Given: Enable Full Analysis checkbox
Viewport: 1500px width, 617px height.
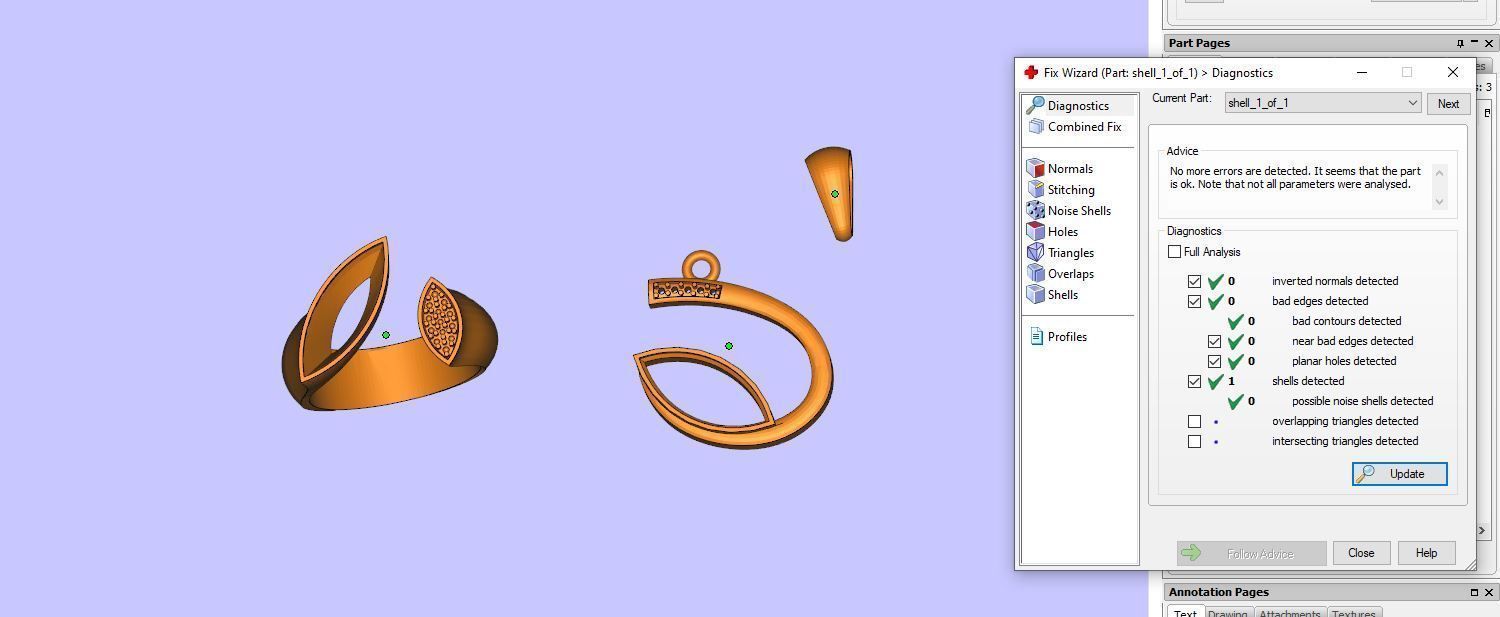Looking at the screenshot, I should click(1174, 252).
